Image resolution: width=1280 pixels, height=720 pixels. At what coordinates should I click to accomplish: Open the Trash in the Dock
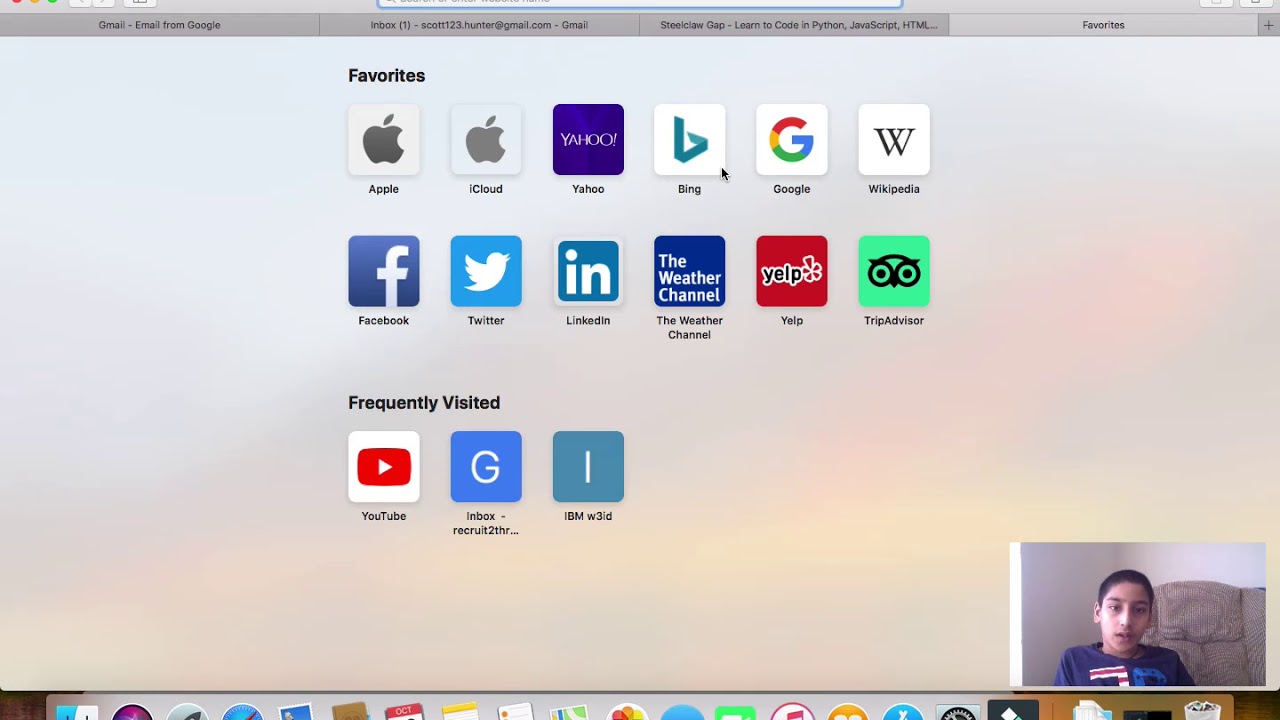point(1201,711)
